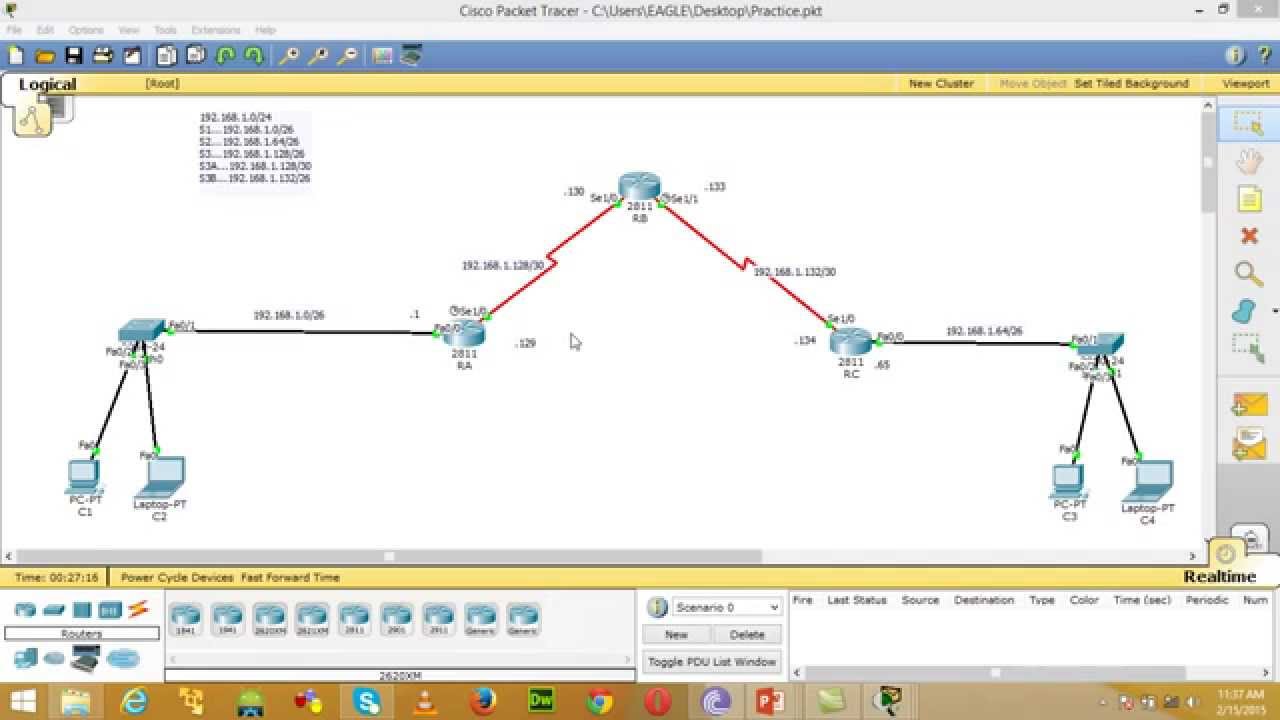
Task: Redo with the right green arrow icon
Action: coord(254,56)
